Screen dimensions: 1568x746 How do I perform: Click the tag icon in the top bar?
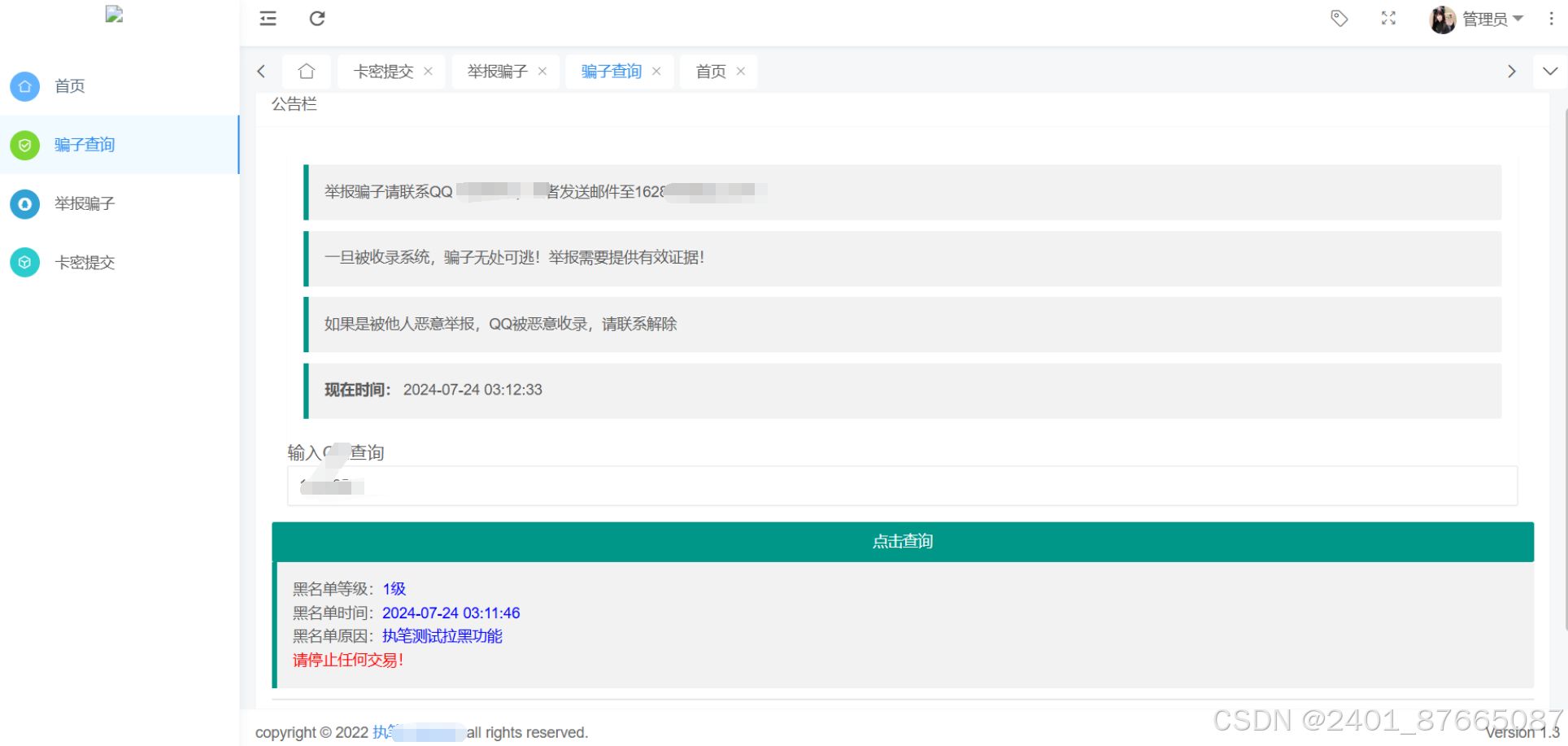(1339, 18)
